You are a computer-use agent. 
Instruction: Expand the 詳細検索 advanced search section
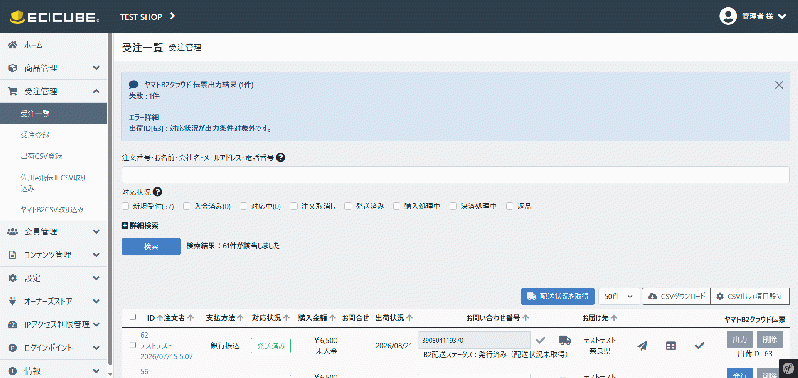140,225
